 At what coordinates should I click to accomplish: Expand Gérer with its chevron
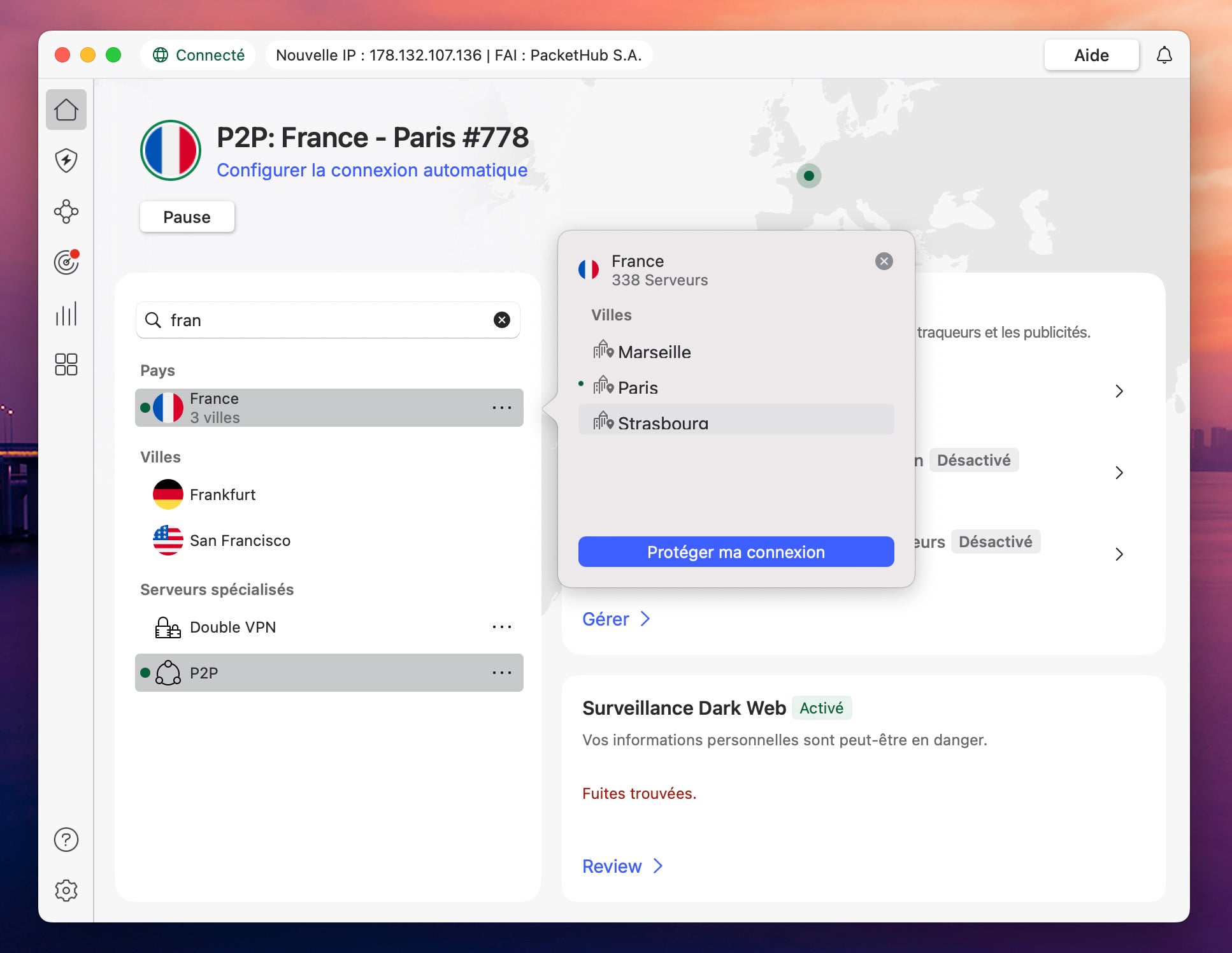click(645, 619)
